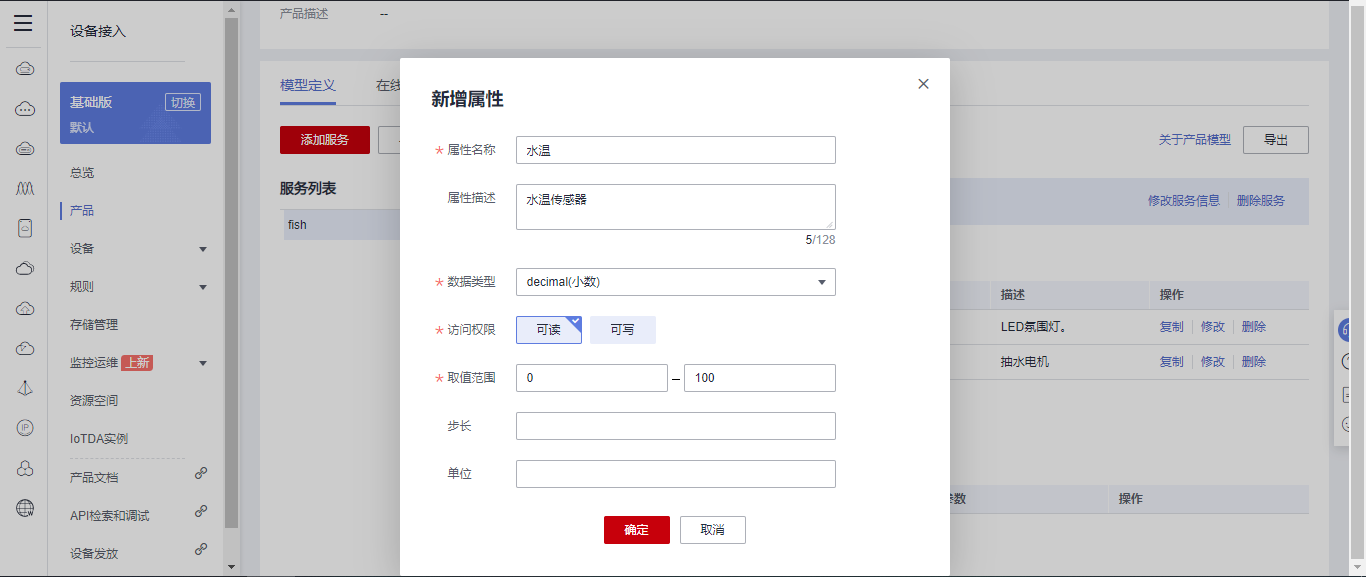Click the link icon beside 产品文档
The width and height of the screenshot is (1366, 577).
point(201,473)
